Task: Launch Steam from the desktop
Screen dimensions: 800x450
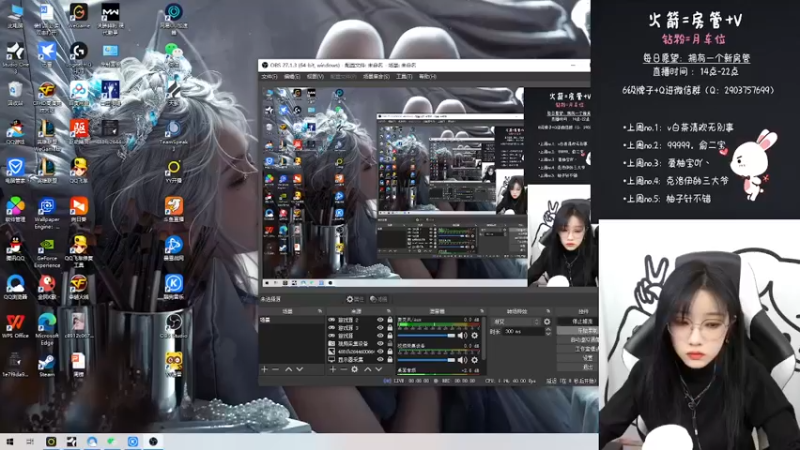Action: pyautogui.click(x=47, y=365)
